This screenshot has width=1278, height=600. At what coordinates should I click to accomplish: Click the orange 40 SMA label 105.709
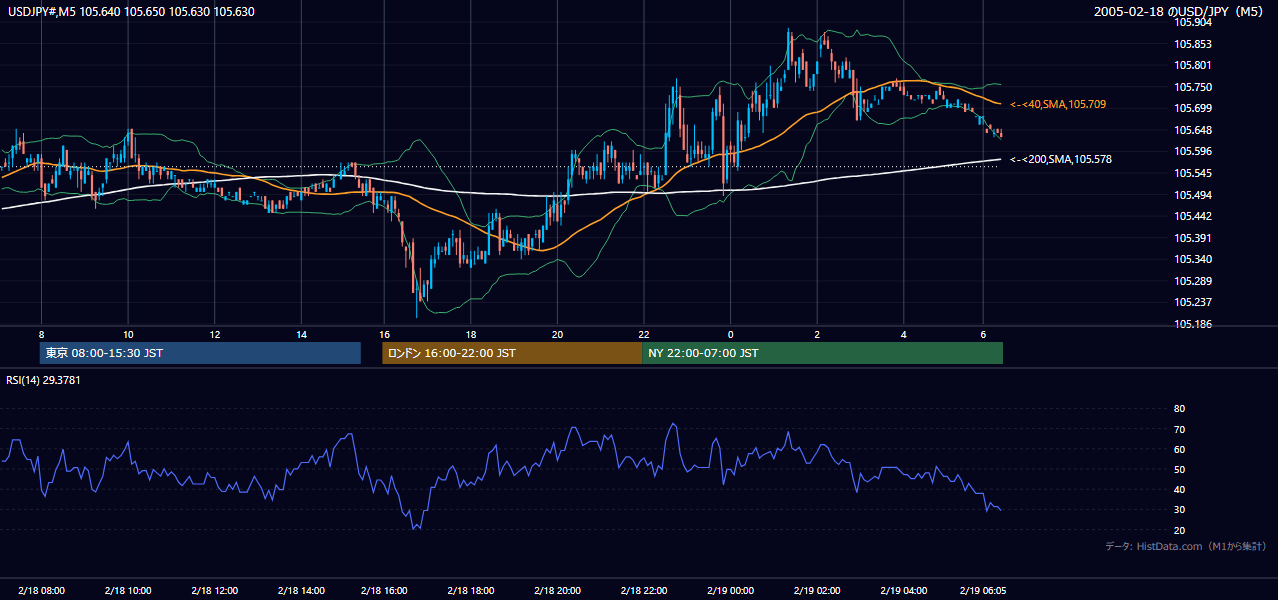[x=1058, y=104]
